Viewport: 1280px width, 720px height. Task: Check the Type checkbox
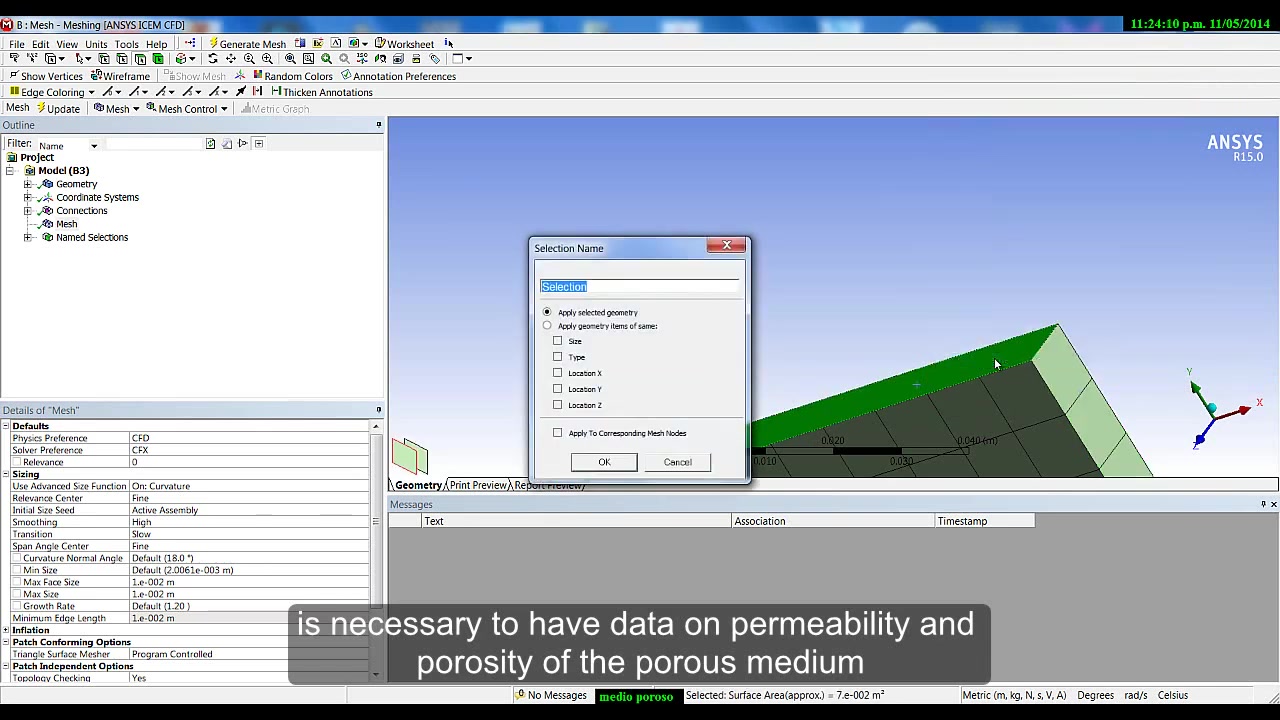coord(558,357)
